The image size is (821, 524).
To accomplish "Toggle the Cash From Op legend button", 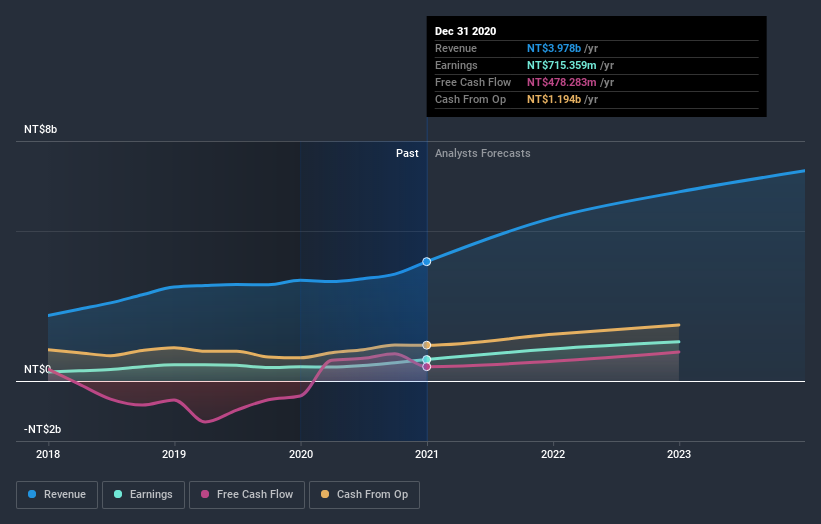I will click(364, 495).
